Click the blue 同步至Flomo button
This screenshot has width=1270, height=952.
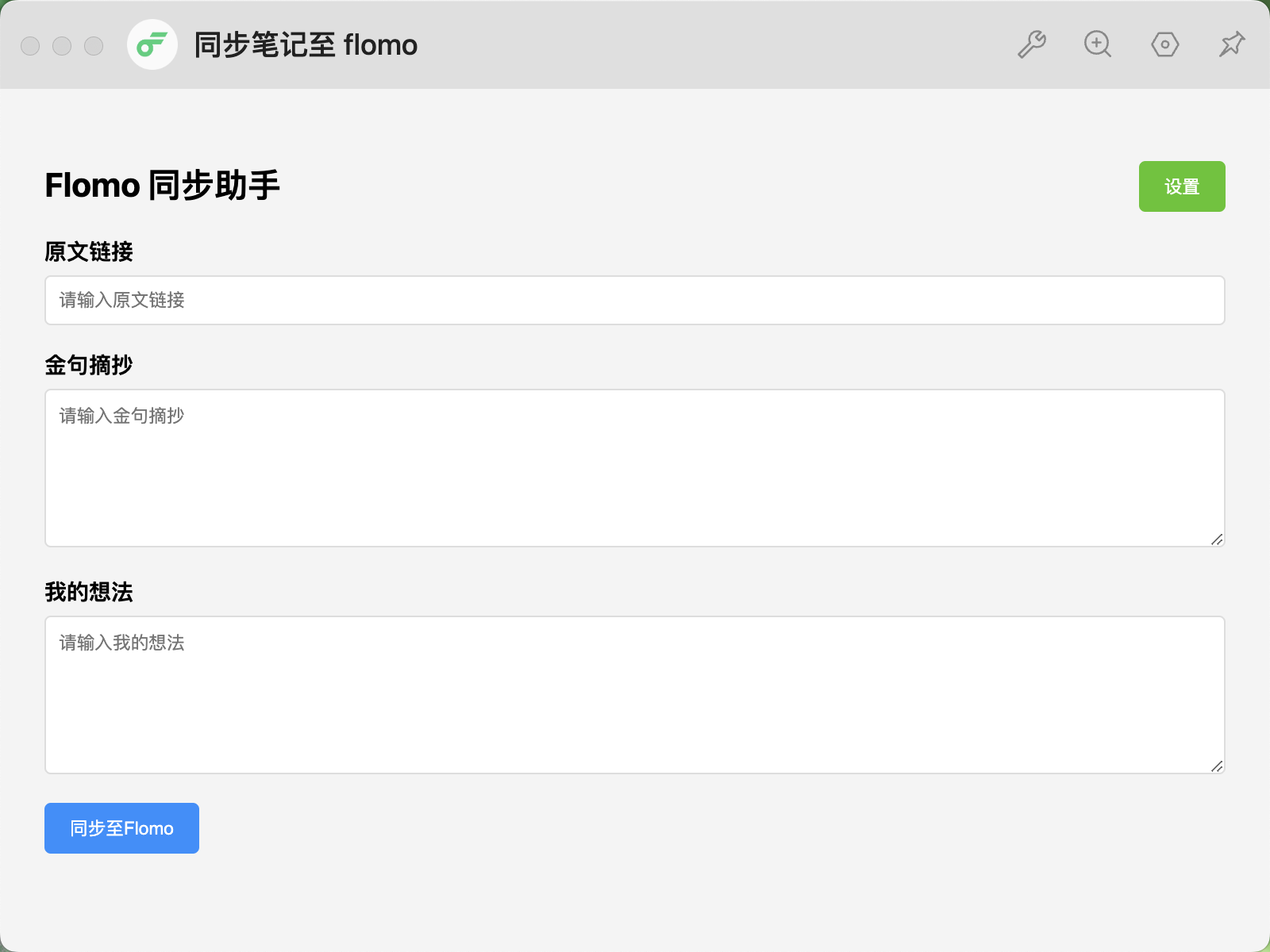121,828
